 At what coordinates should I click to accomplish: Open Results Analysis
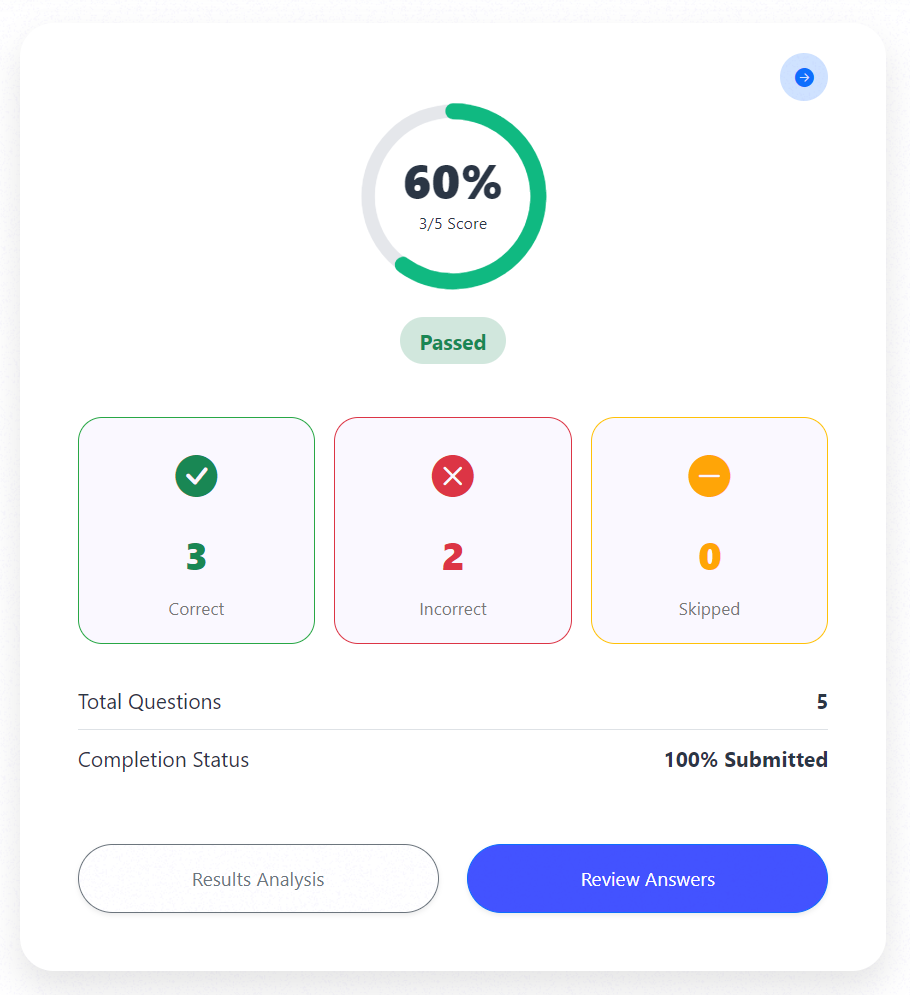pyautogui.click(x=258, y=878)
